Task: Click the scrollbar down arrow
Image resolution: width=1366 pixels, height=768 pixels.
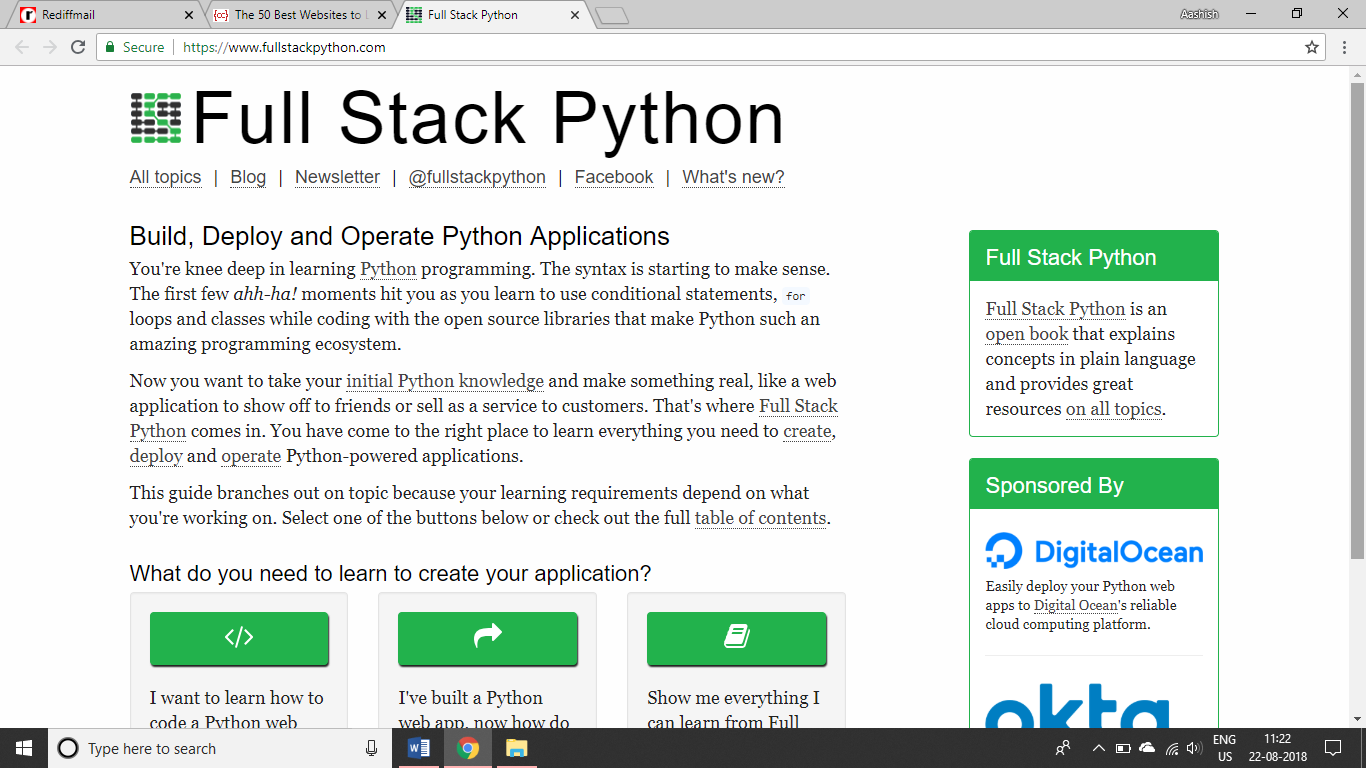Action: click(x=1357, y=719)
